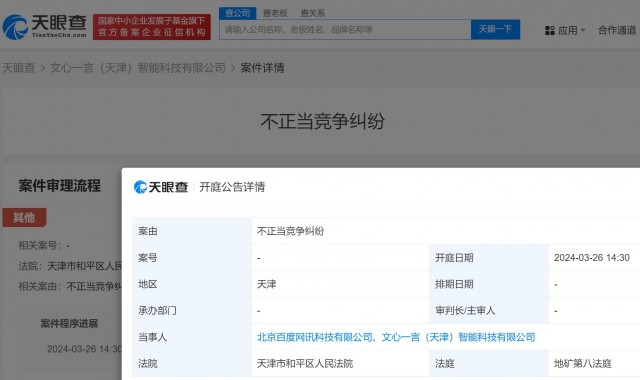Open the 北京百度网讯科技有限公司 party link
This screenshot has height=380, width=640.
tap(314, 337)
